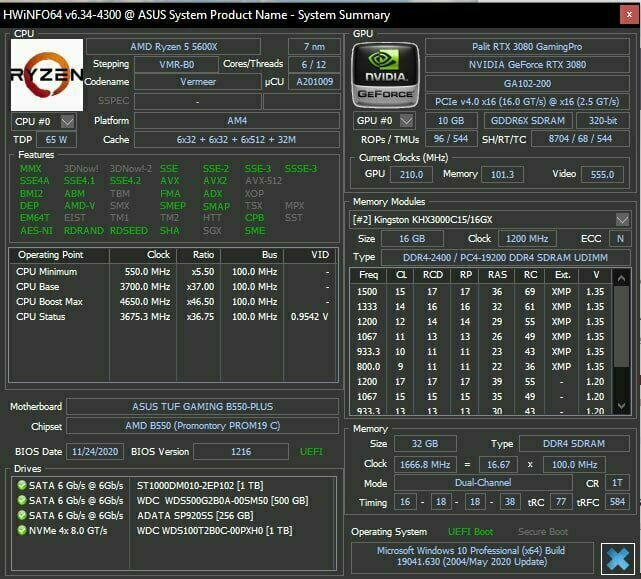Click the 6 / 12 cores/threads field

314,65
